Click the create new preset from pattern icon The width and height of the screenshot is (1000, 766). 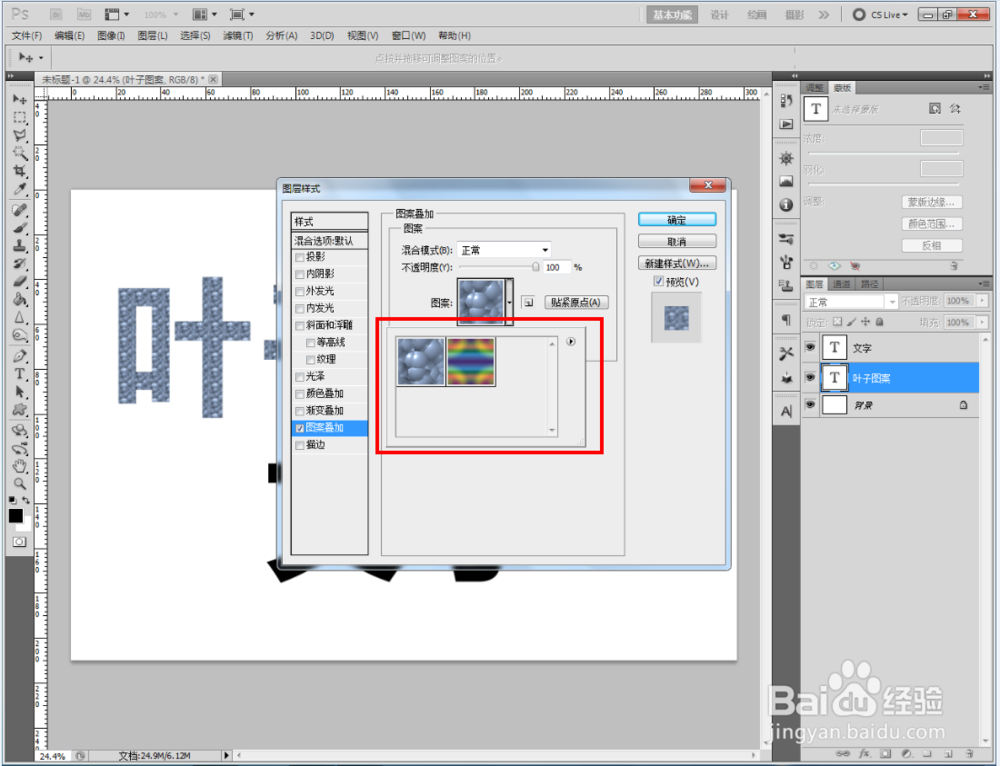(x=528, y=302)
